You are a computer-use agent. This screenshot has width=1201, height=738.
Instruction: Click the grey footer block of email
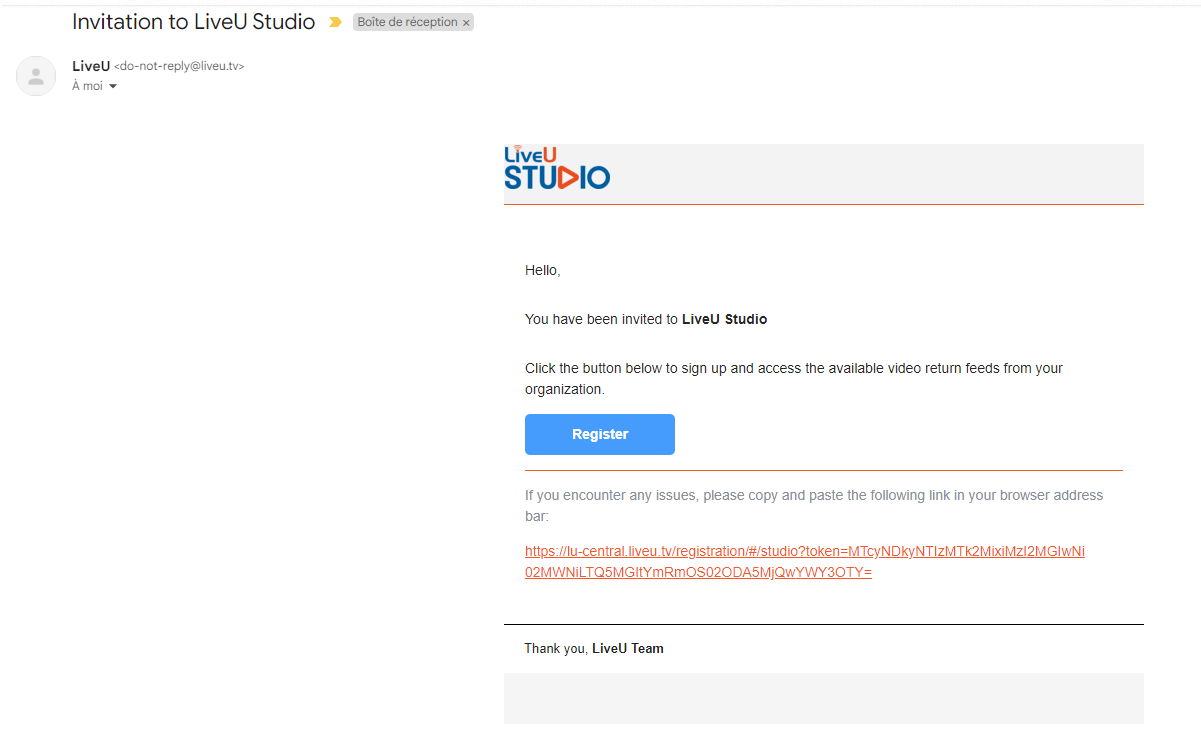click(x=824, y=698)
